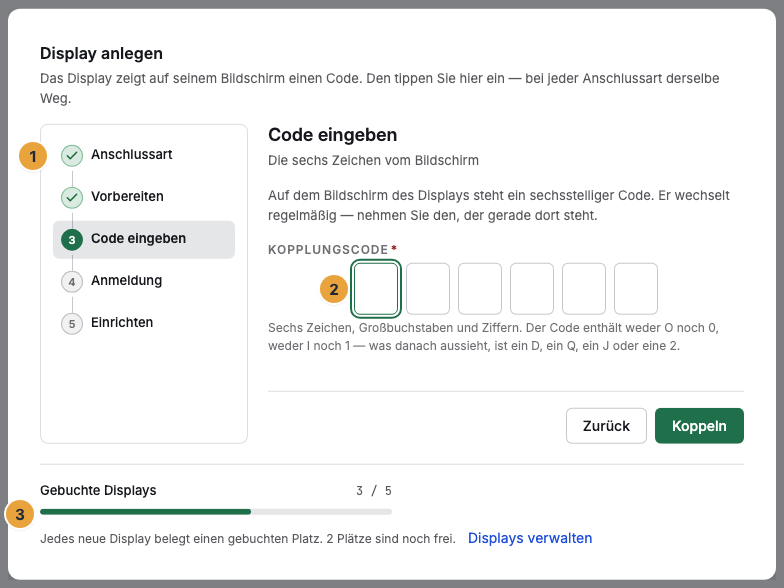Focus the first Kopplungscode character box
The width and height of the screenshot is (784, 588).
[x=376, y=288]
